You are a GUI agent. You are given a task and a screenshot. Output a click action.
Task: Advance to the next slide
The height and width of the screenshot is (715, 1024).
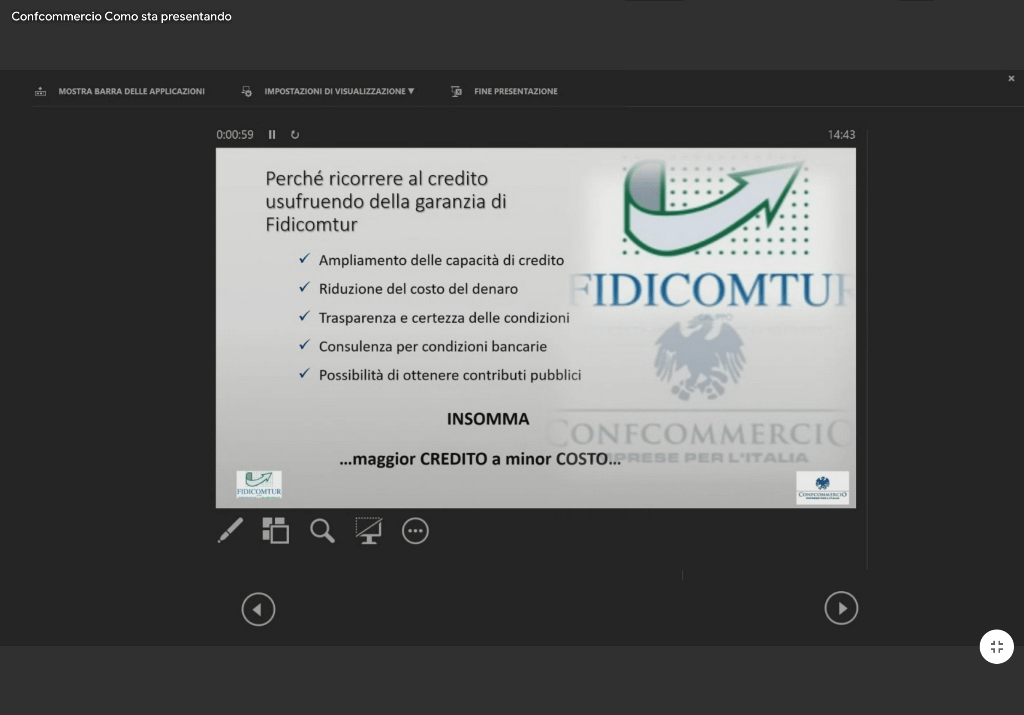841,608
